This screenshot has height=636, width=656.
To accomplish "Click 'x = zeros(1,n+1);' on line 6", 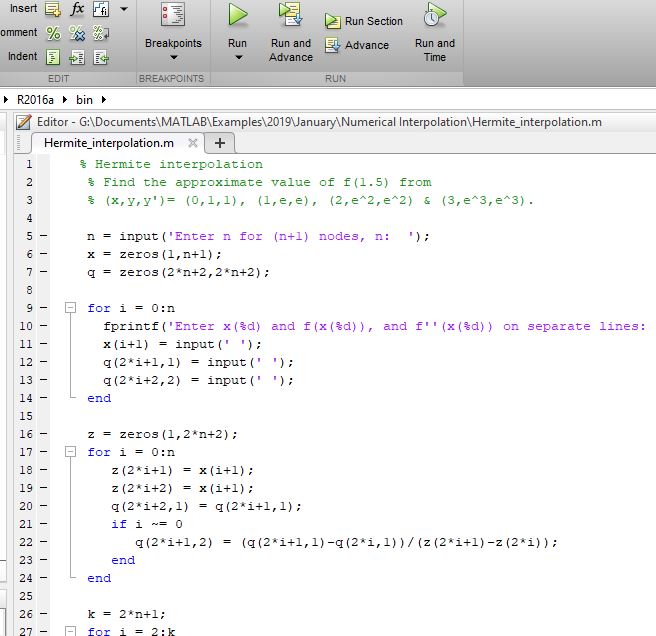I will pyautogui.click(x=154, y=254).
